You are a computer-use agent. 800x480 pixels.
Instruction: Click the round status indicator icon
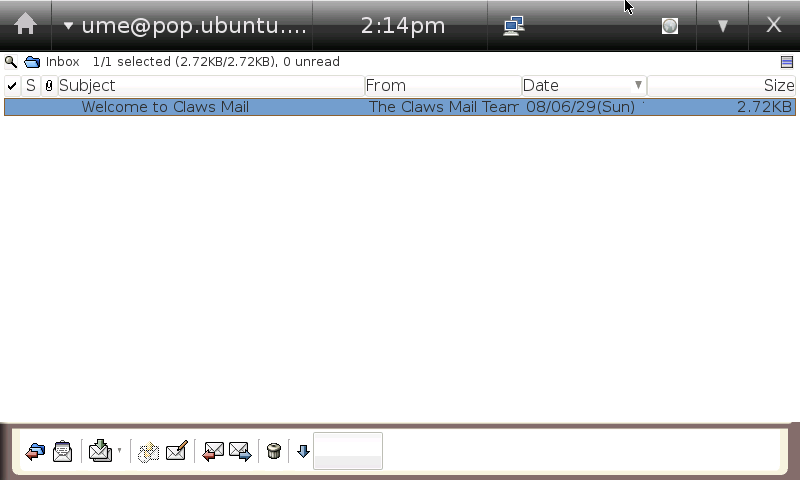coord(670,26)
